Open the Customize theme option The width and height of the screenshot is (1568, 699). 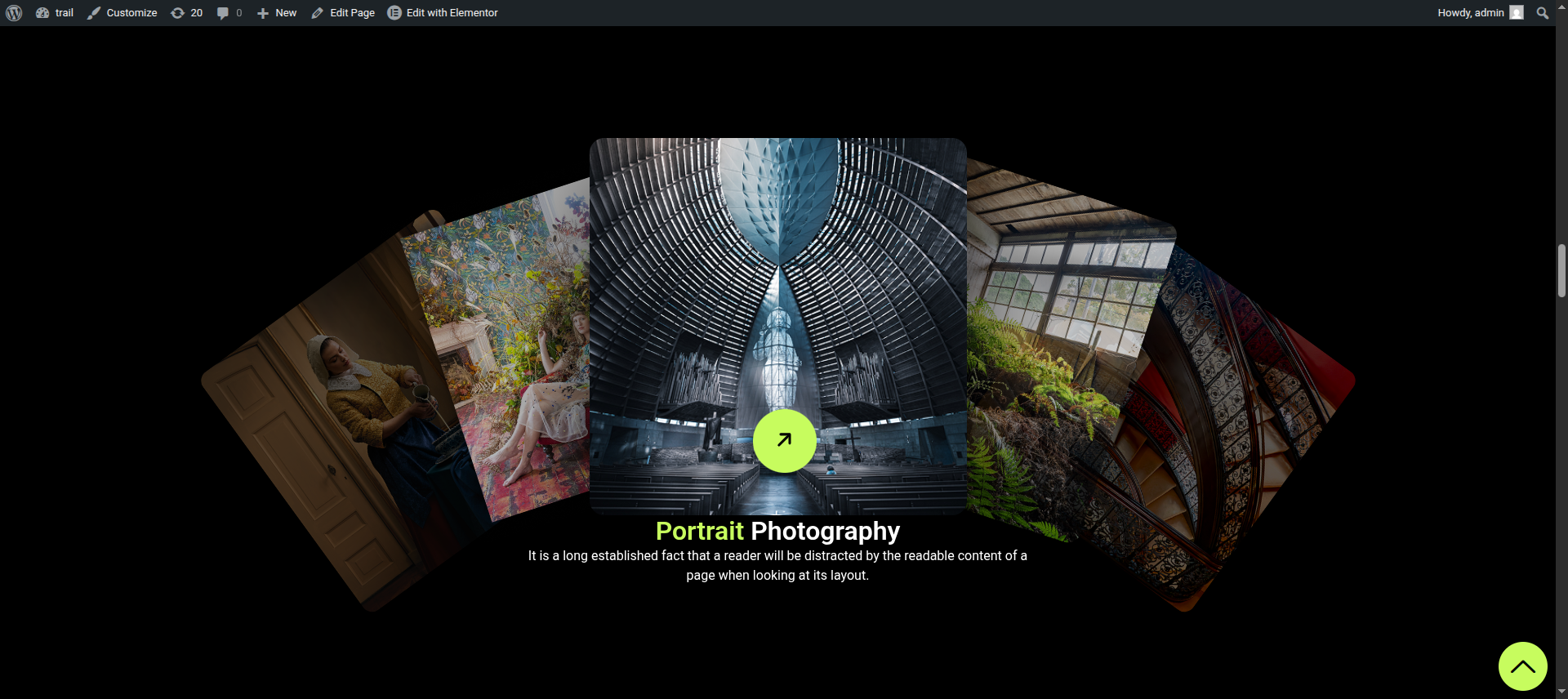coord(122,13)
